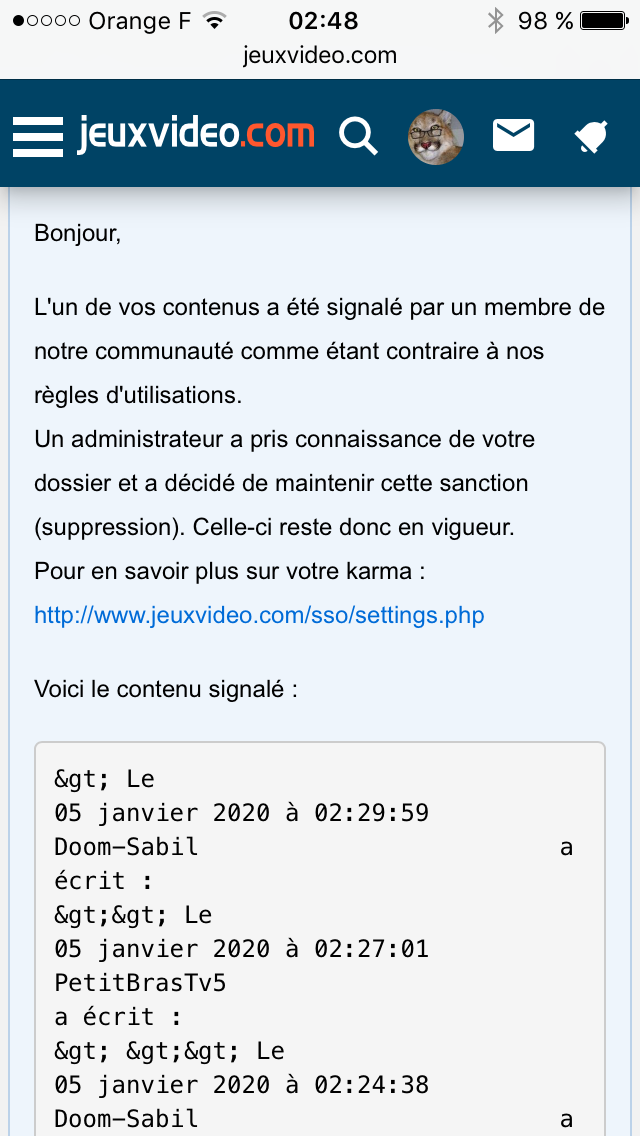Tap Doom-Sabil under the 02:29:59 timestamp
The height and width of the screenshot is (1136, 640).
tap(126, 847)
